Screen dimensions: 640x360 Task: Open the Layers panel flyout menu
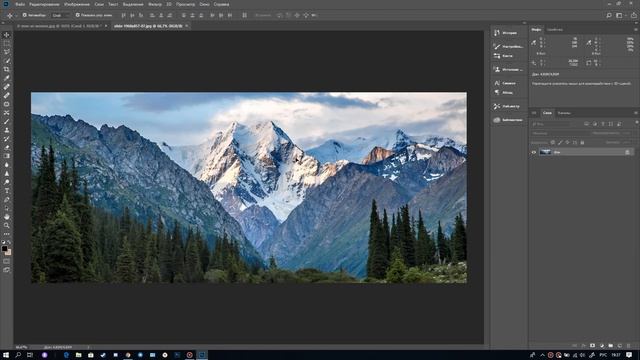coord(636,113)
